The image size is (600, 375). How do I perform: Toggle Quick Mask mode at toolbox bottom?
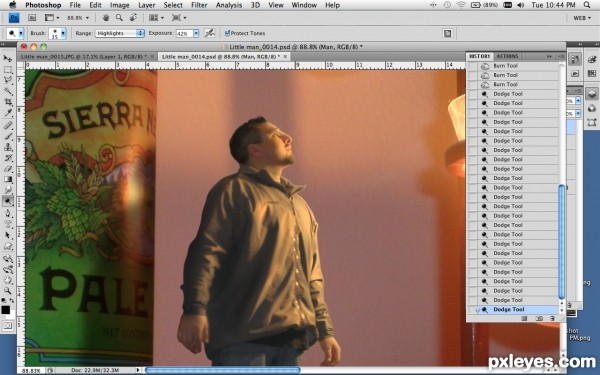pos(8,326)
